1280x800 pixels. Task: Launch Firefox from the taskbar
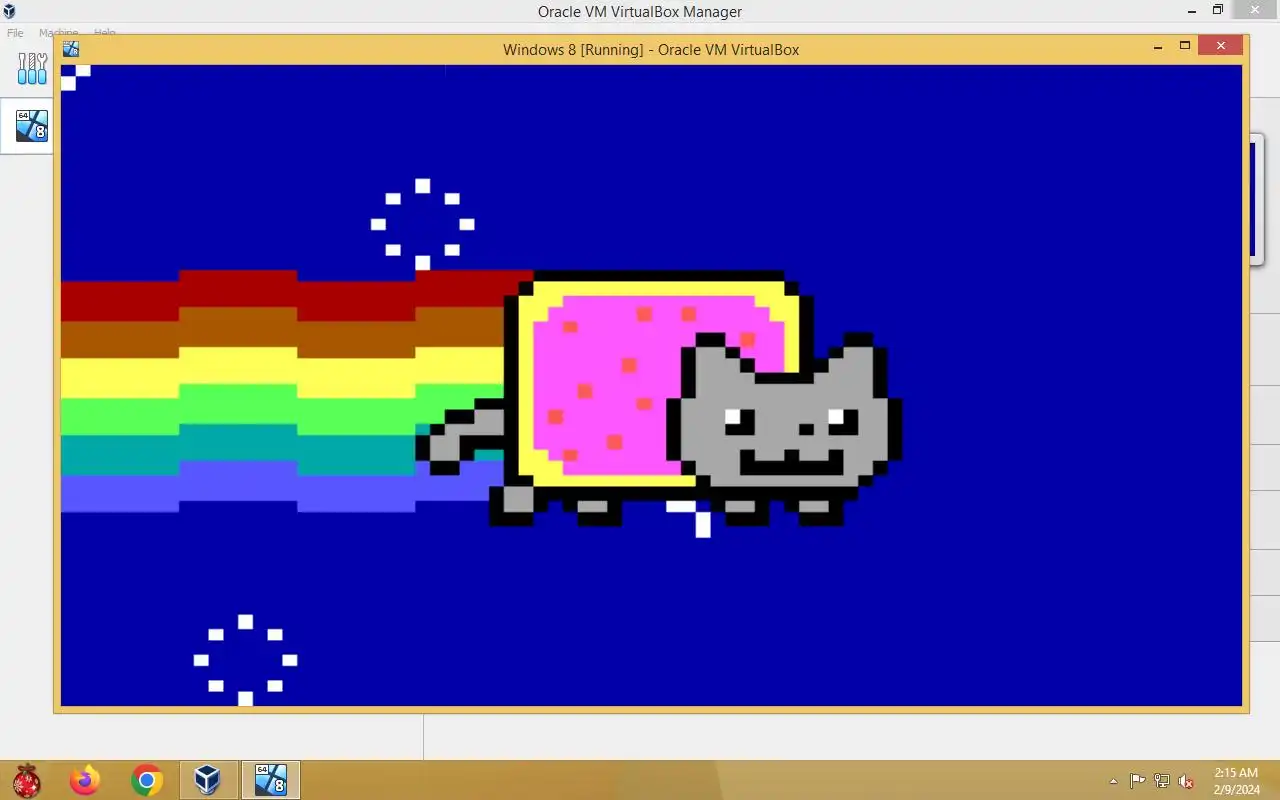[x=85, y=780]
